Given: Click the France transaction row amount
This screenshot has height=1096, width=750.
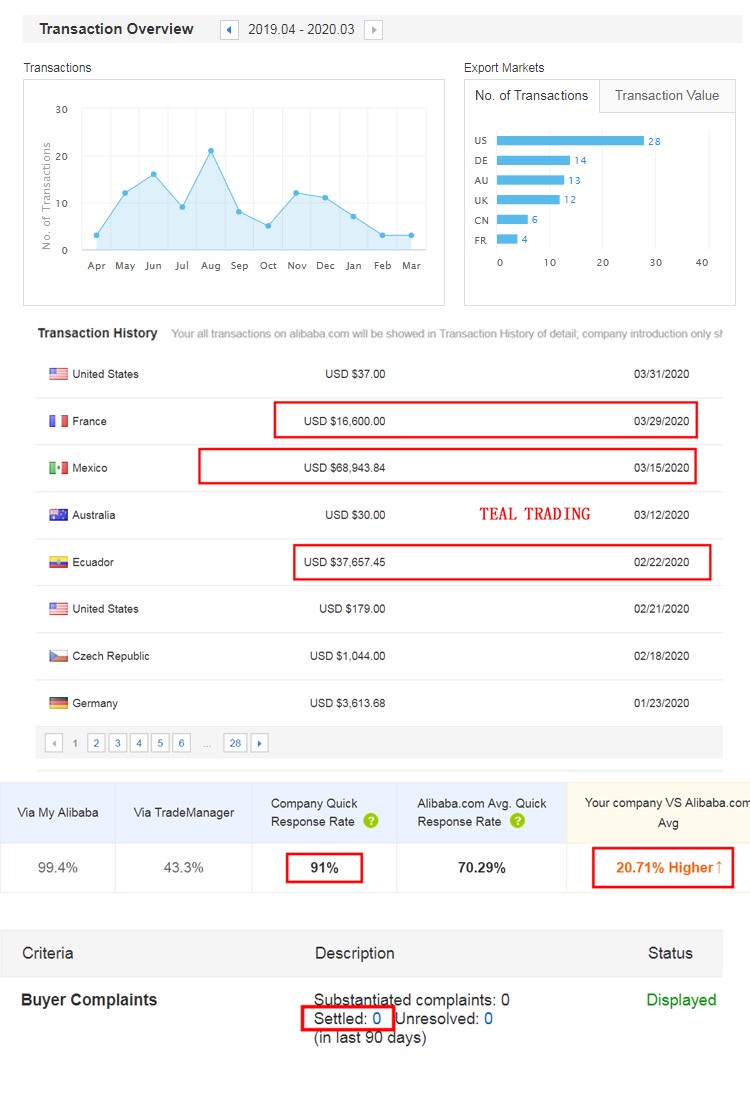Looking at the screenshot, I should pos(344,421).
